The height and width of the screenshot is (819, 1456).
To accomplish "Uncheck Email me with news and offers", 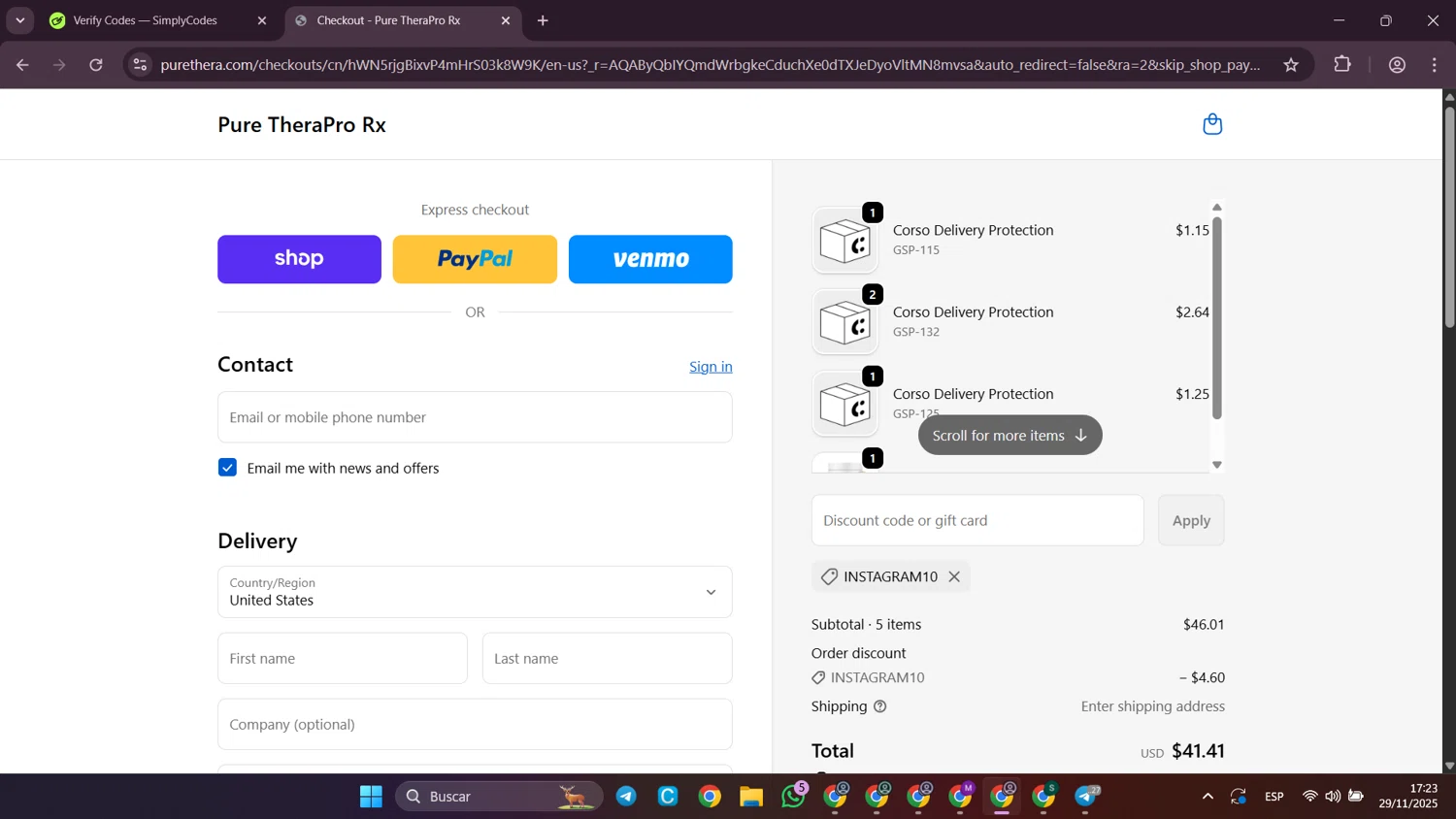I will [227, 468].
